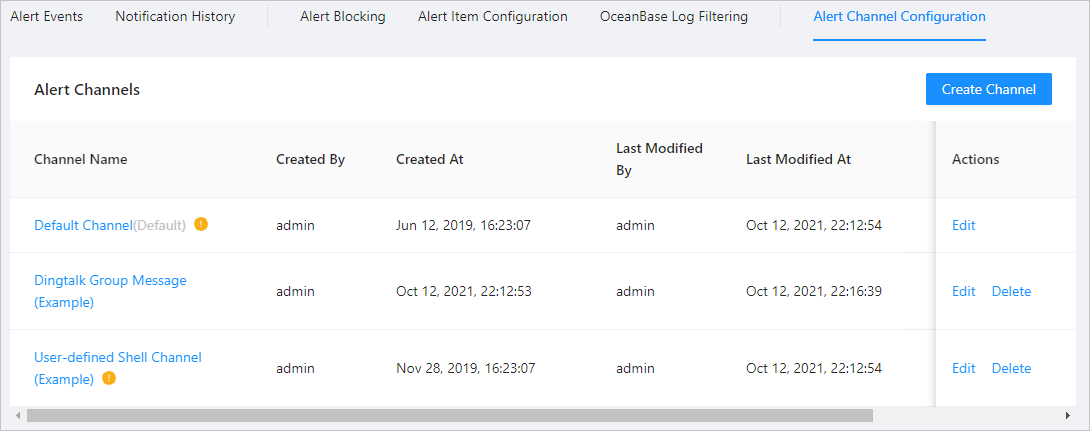1090x431 pixels.
Task: Edit the Dingtalk Group Message channel
Action: tap(963, 291)
